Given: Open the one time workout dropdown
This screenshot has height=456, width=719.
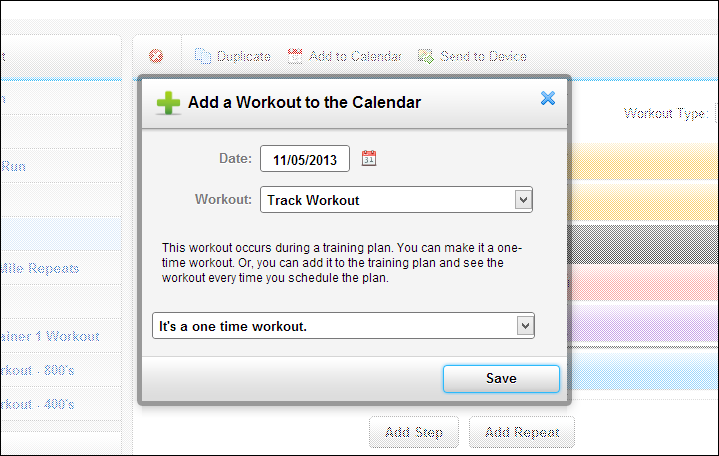Looking at the screenshot, I should (x=524, y=326).
